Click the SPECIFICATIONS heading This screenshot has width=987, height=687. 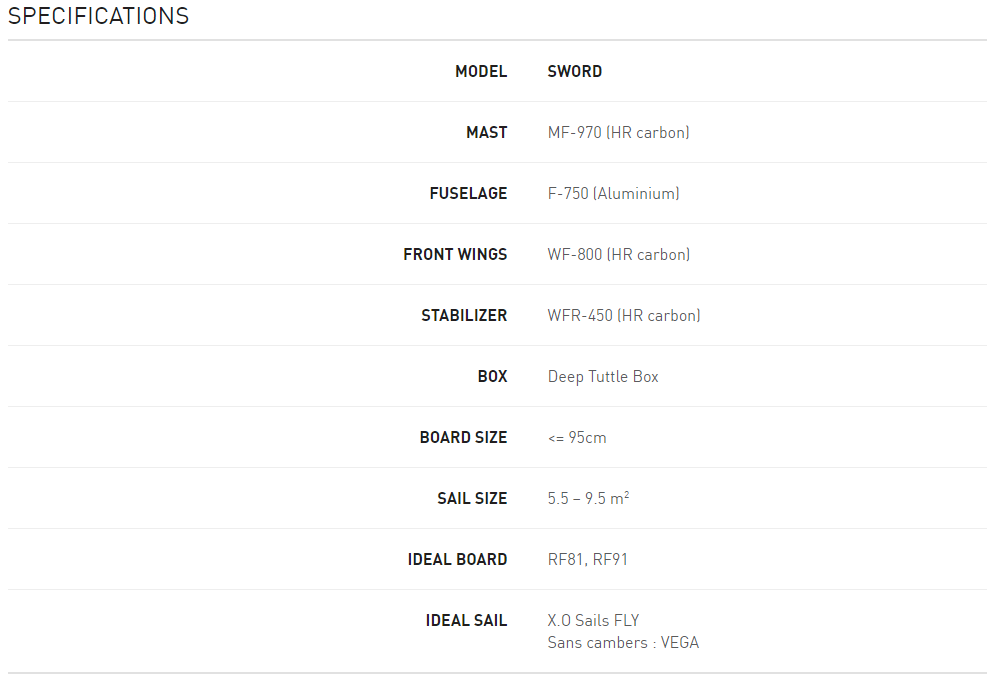click(98, 16)
